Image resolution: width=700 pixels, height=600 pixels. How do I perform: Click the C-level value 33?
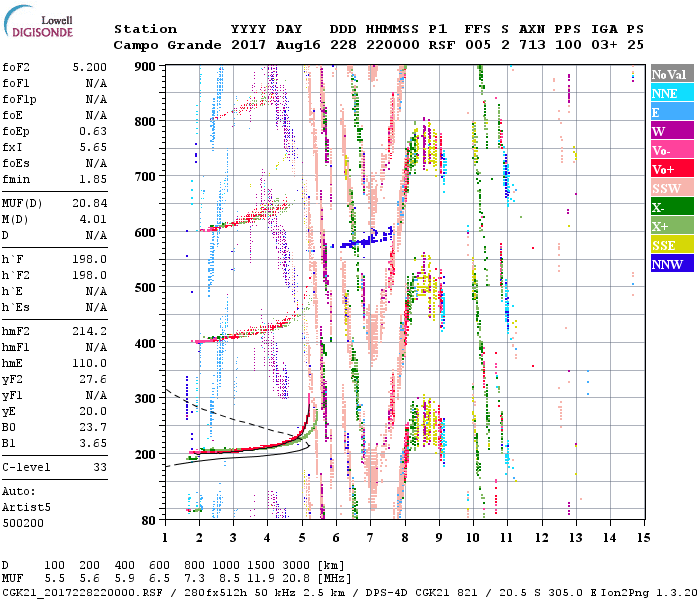[98, 467]
